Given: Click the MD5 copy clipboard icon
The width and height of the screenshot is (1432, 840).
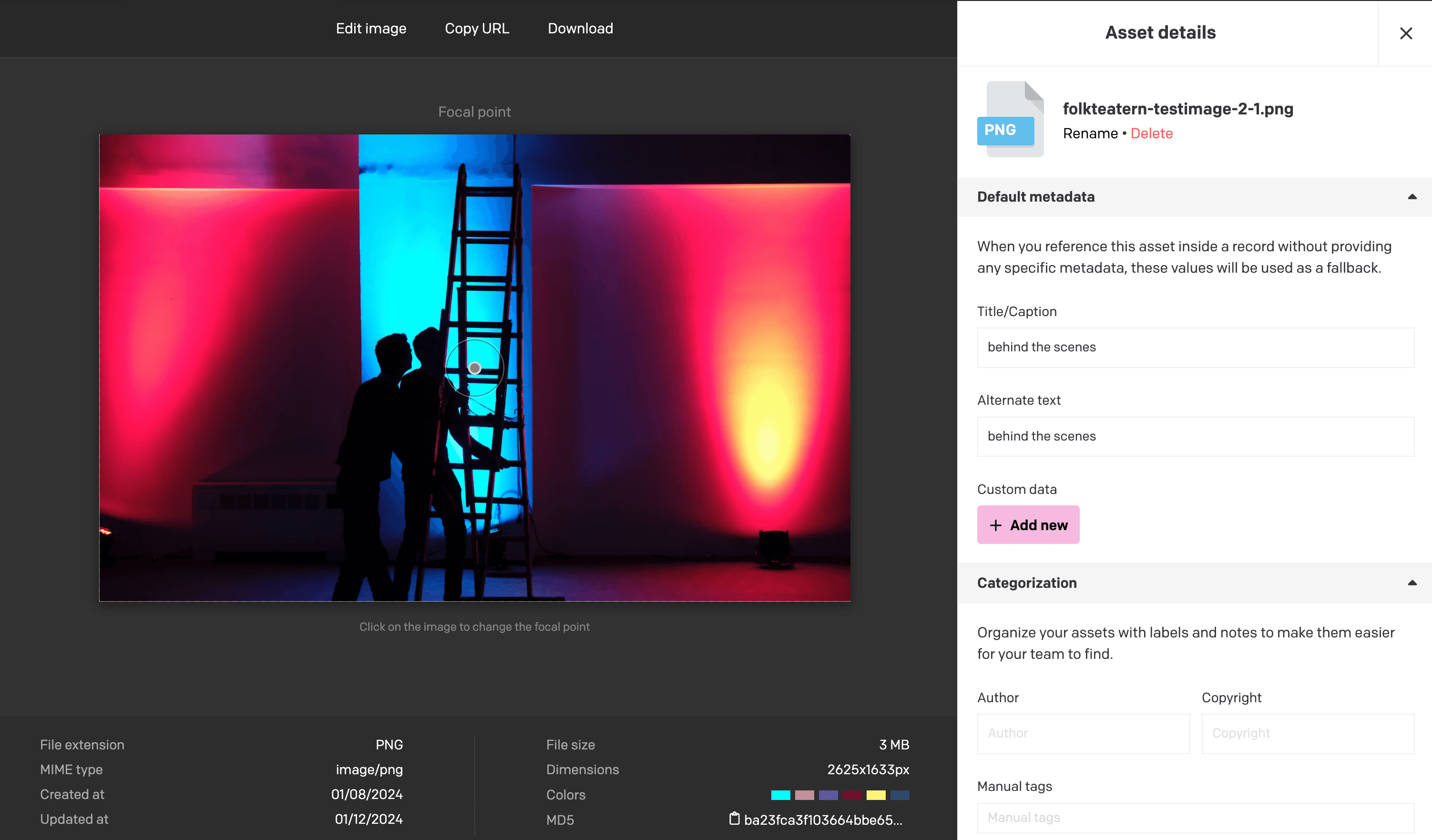Looking at the screenshot, I should (734, 819).
